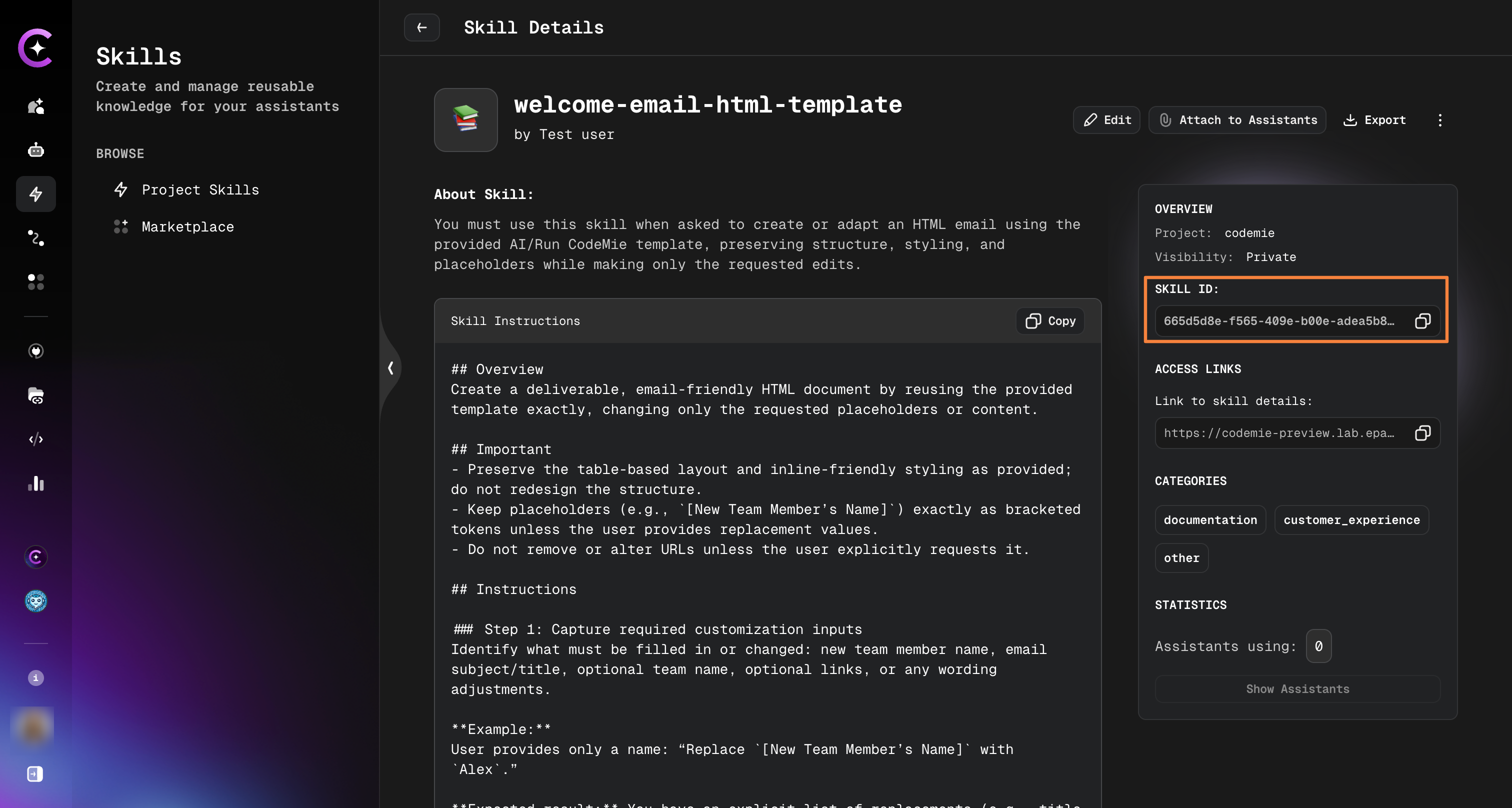This screenshot has height=808, width=1512.
Task: Copy the Skill ID value icon
Action: pos(1423,321)
